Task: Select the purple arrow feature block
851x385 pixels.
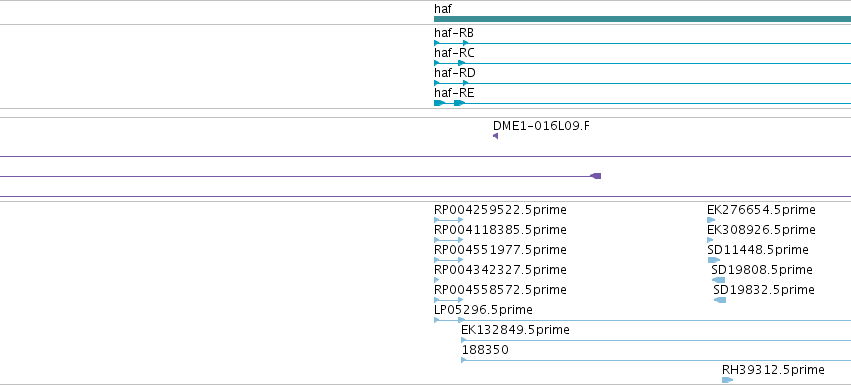Action: tap(596, 176)
